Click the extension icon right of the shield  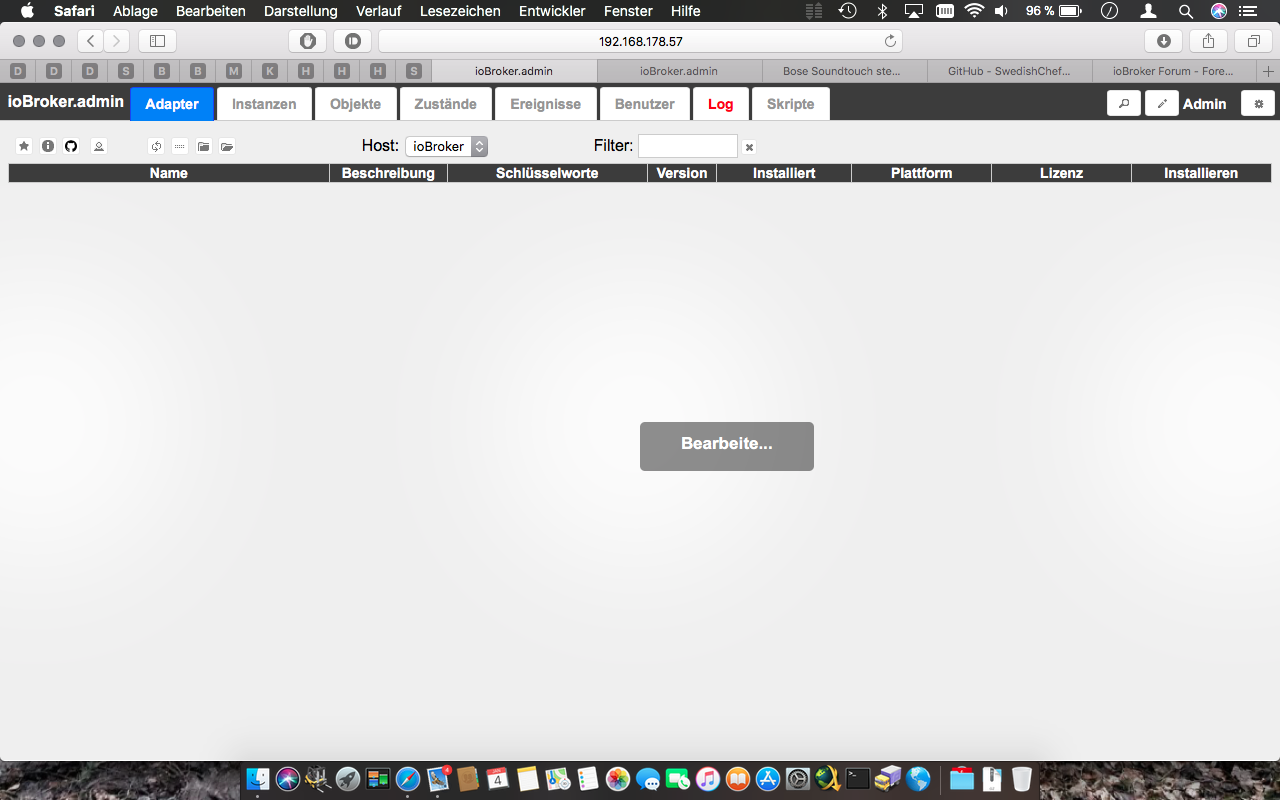pyautogui.click(x=352, y=41)
